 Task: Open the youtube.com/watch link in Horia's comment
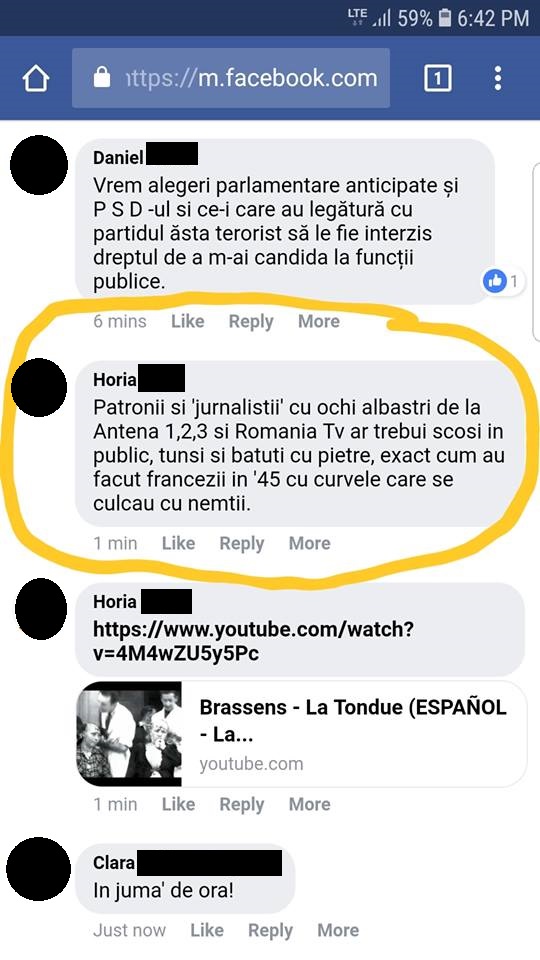pyautogui.click(x=253, y=641)
